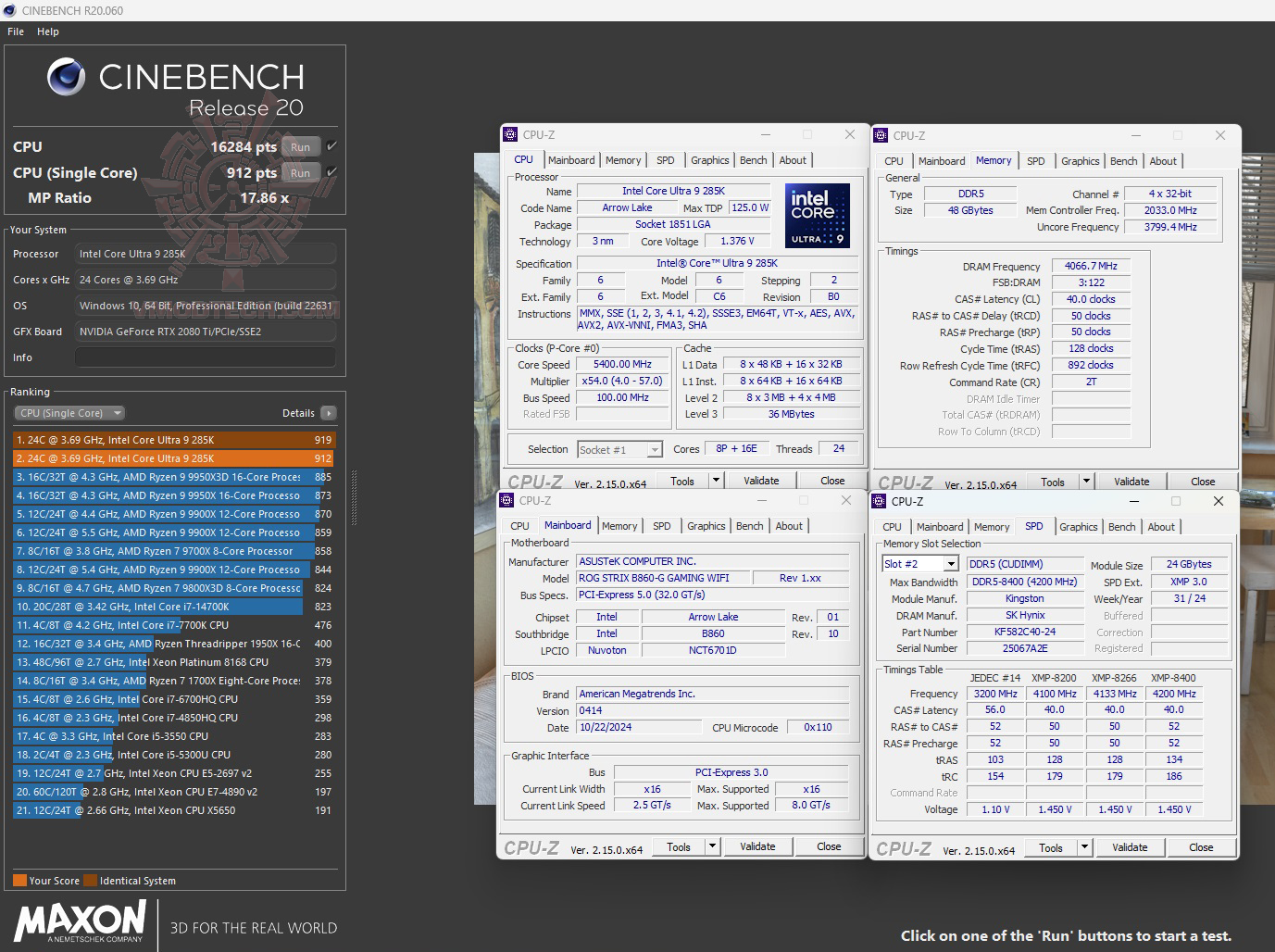The width and height of the screenshot is (1275, 952).
Task: Expand Tools dropdown arrow in CPU-Z Memory window
Action: 1086,482
